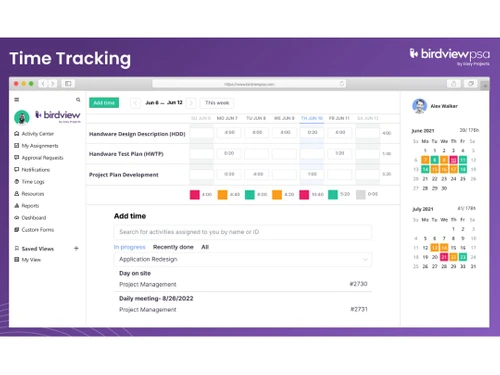
Task: Click the Hardware Design Description (HDD) label
Action: 137,134
